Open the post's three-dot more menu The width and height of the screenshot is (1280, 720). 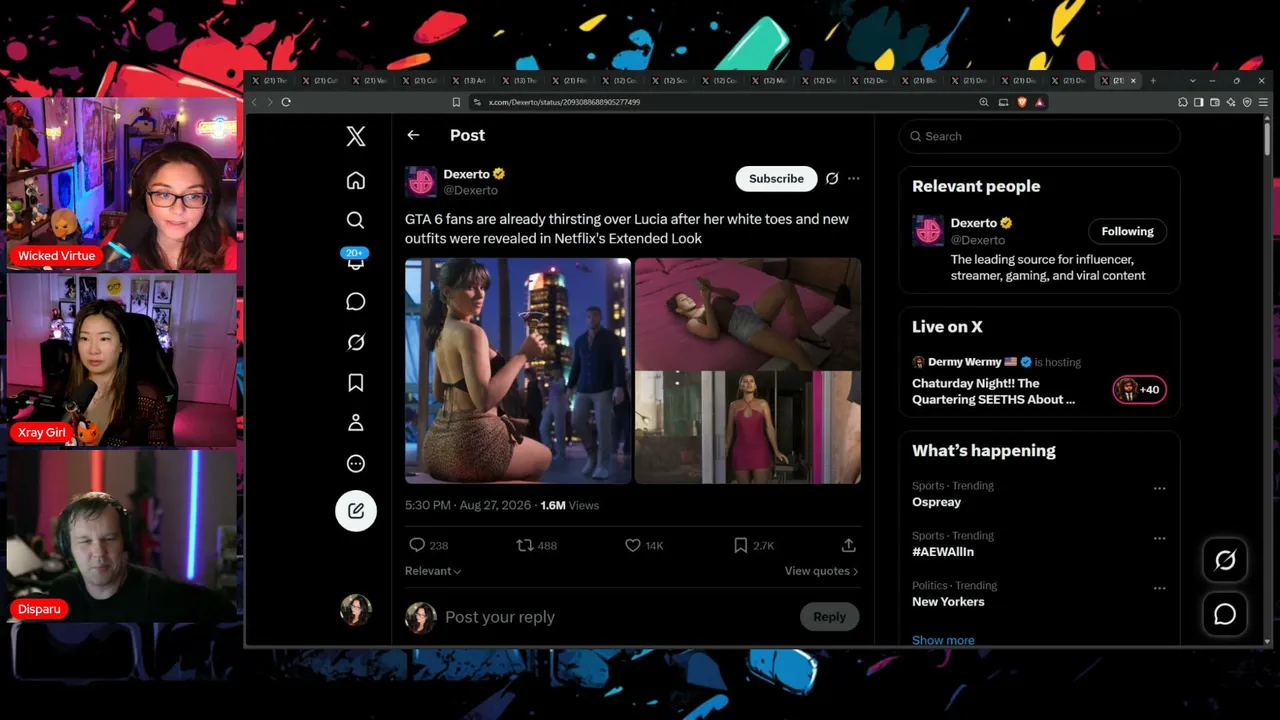click(x=853, y=179)
